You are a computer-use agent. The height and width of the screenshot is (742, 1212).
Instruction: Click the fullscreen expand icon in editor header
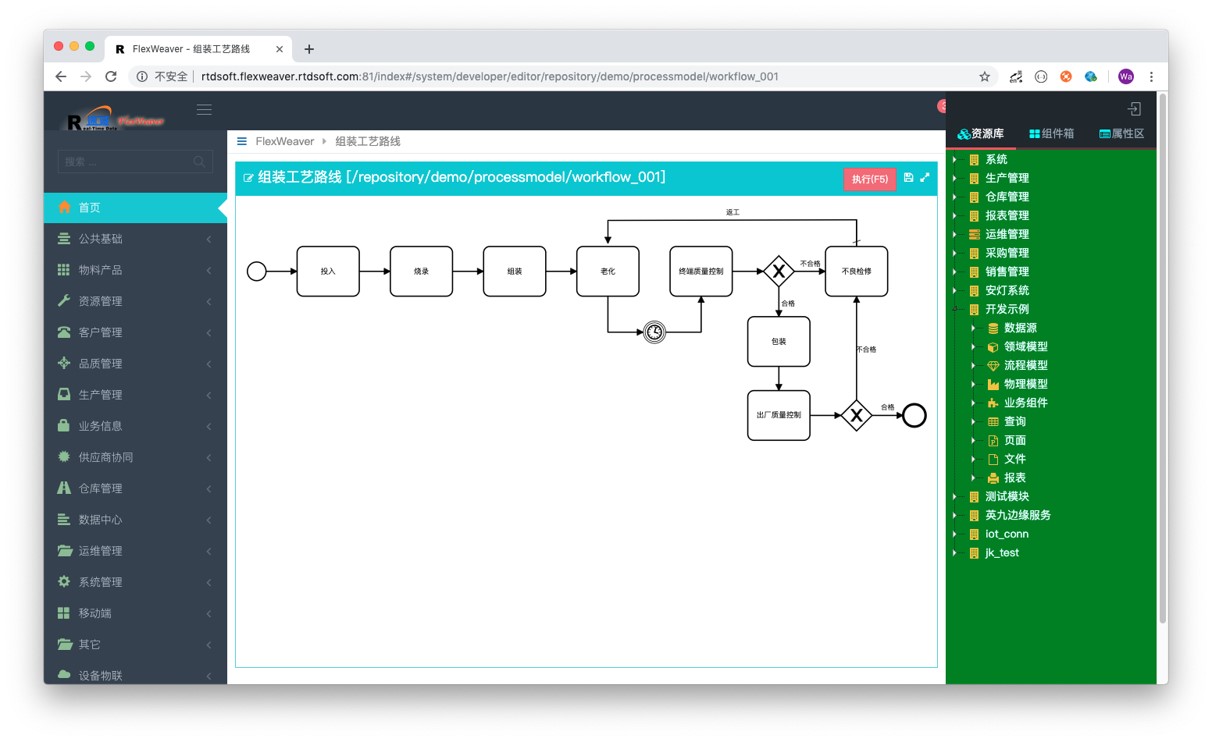[925, 178]
